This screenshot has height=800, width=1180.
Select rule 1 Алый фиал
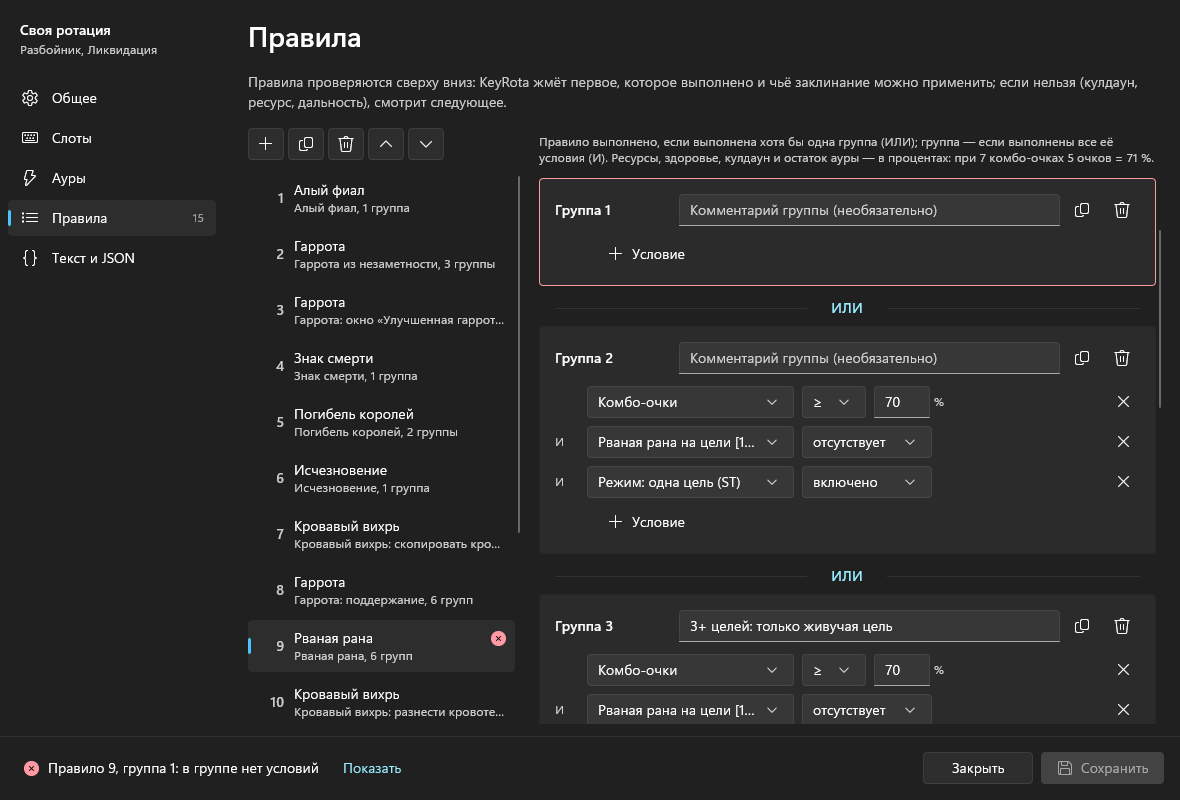point(382,199)
